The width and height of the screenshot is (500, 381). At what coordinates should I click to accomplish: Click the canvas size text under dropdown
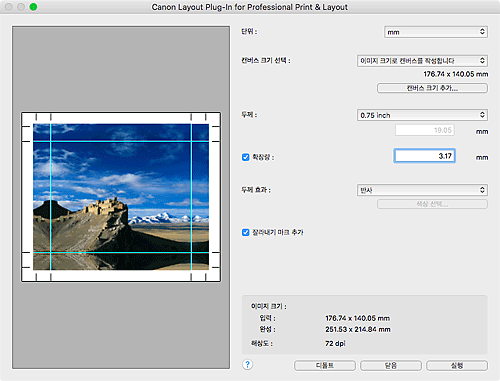(x=456, y=74)
